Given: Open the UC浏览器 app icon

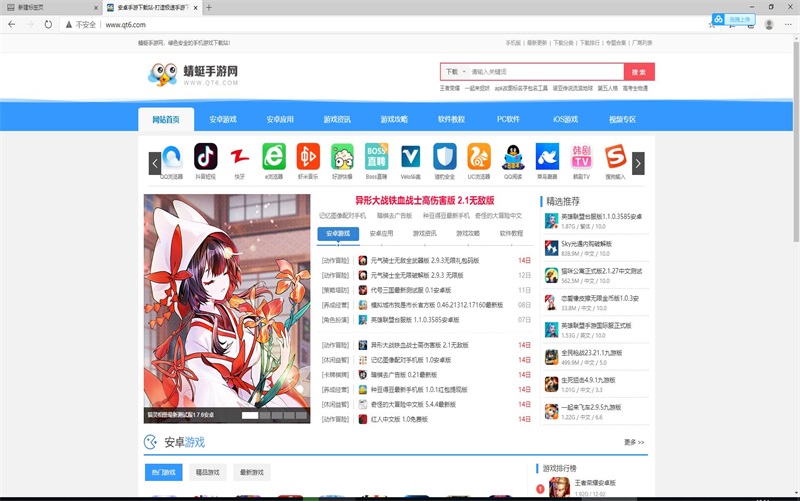Looking at the screenshot, I should [479, 156].
